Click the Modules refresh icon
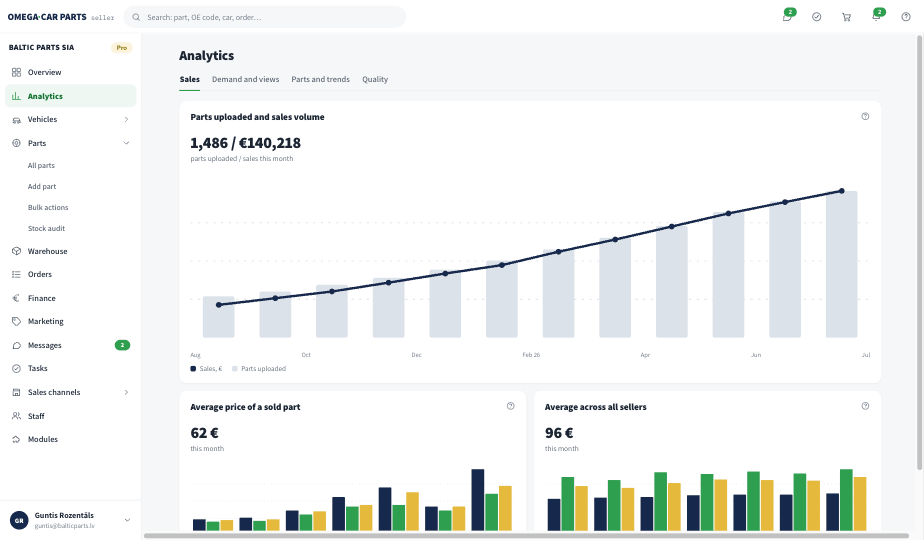This screenshot has height=540, width=924. 16,439
